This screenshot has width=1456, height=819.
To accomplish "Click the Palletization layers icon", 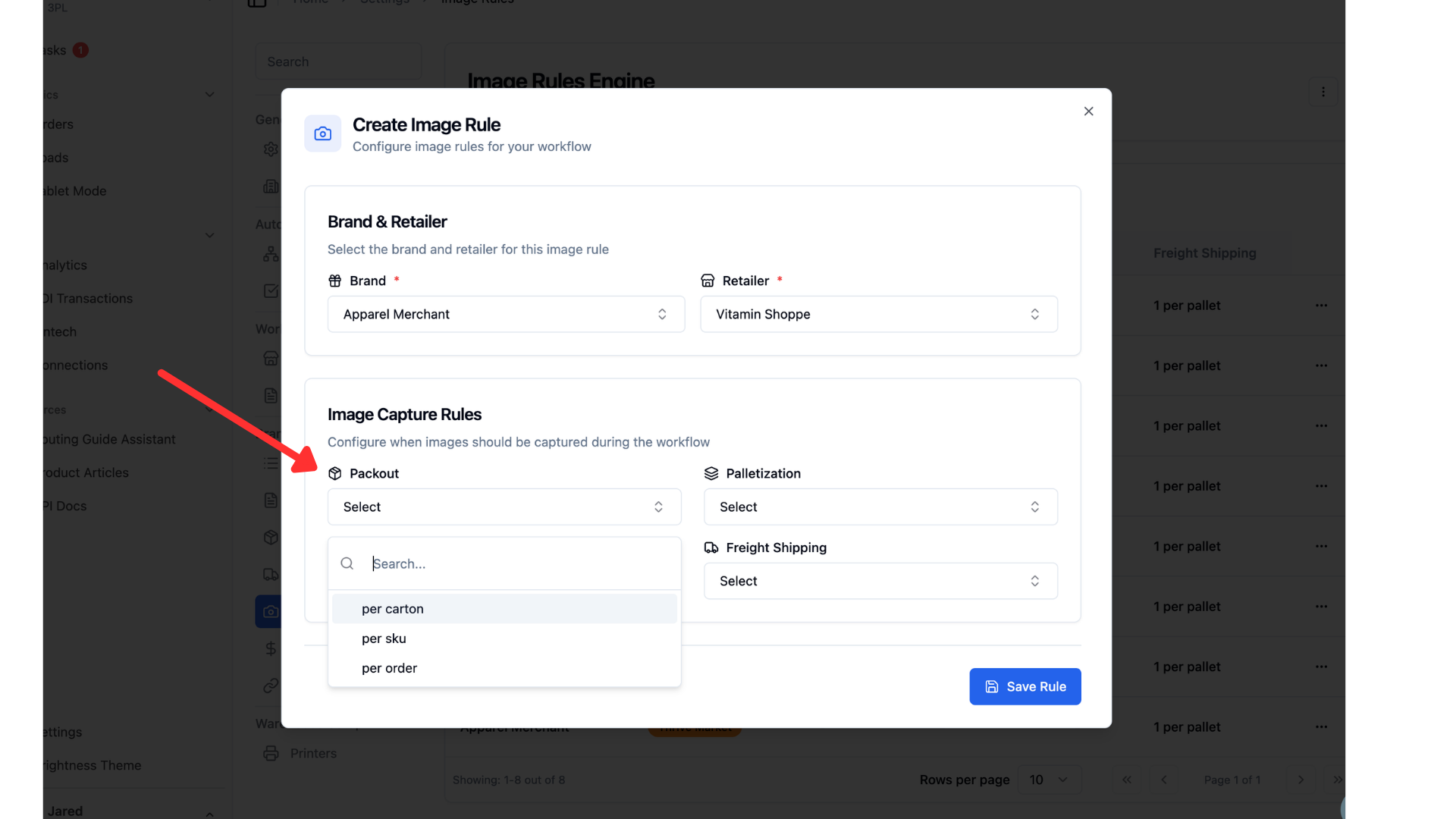I will 711,473.
